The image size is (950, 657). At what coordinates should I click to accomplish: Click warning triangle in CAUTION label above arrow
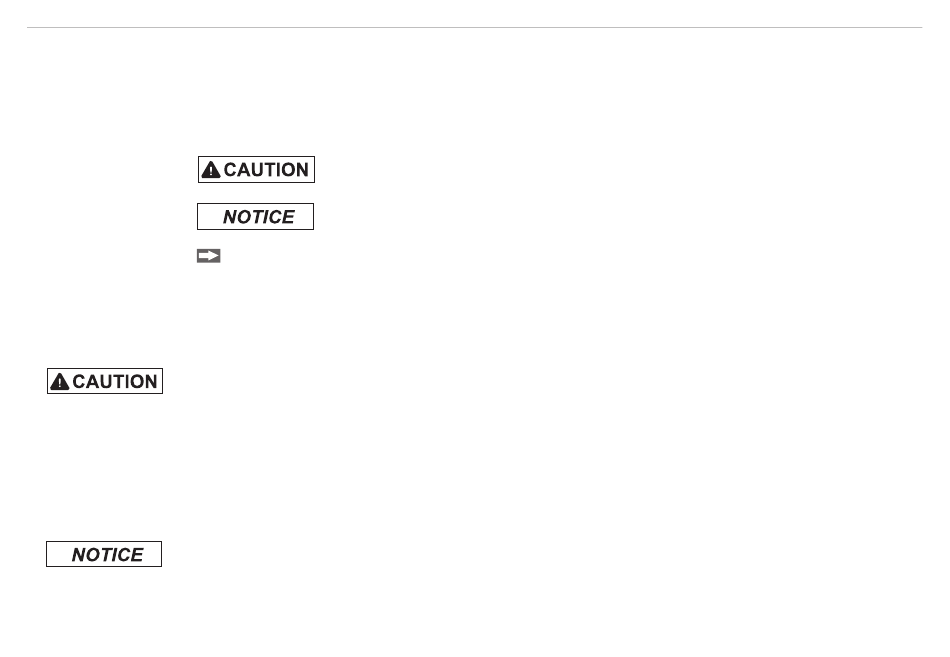tap(210, 170)
